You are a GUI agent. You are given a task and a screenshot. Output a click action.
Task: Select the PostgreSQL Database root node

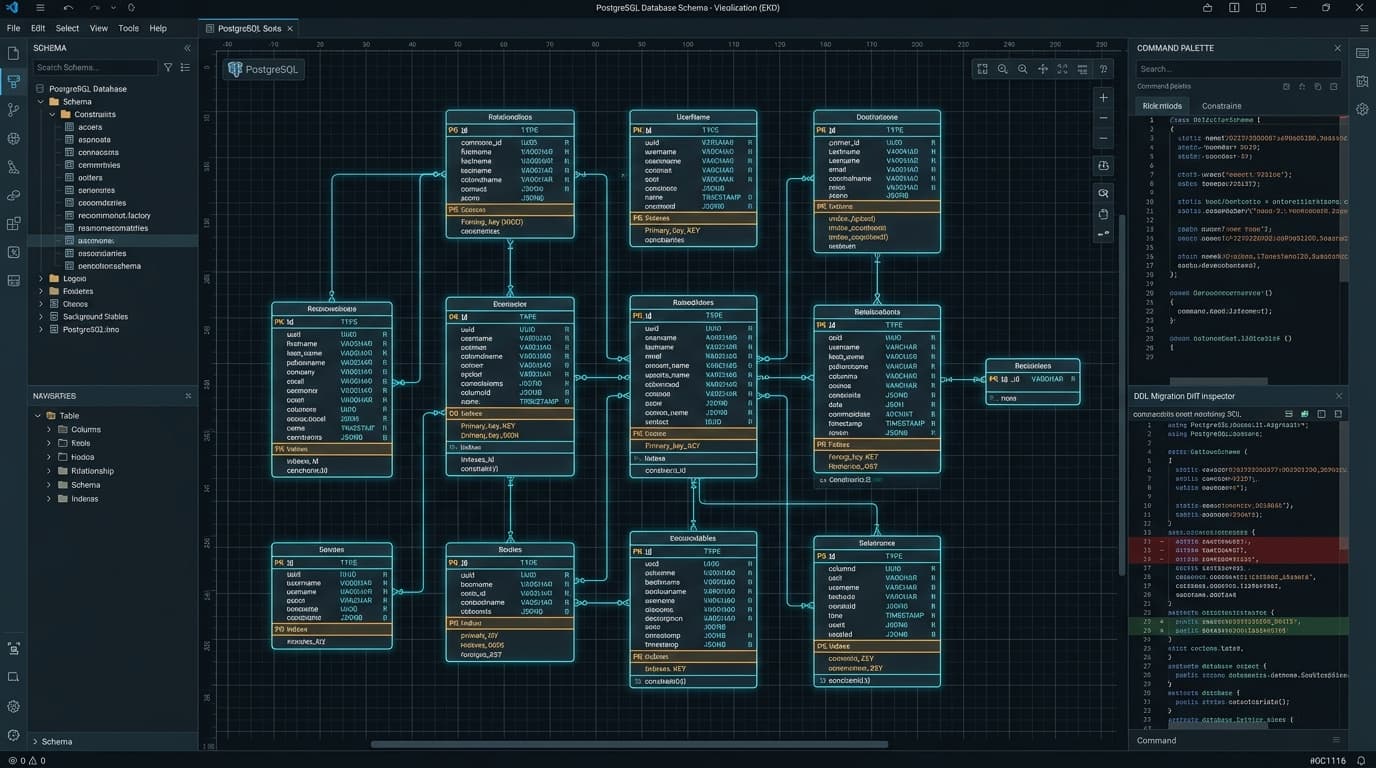tap(88, 89)
